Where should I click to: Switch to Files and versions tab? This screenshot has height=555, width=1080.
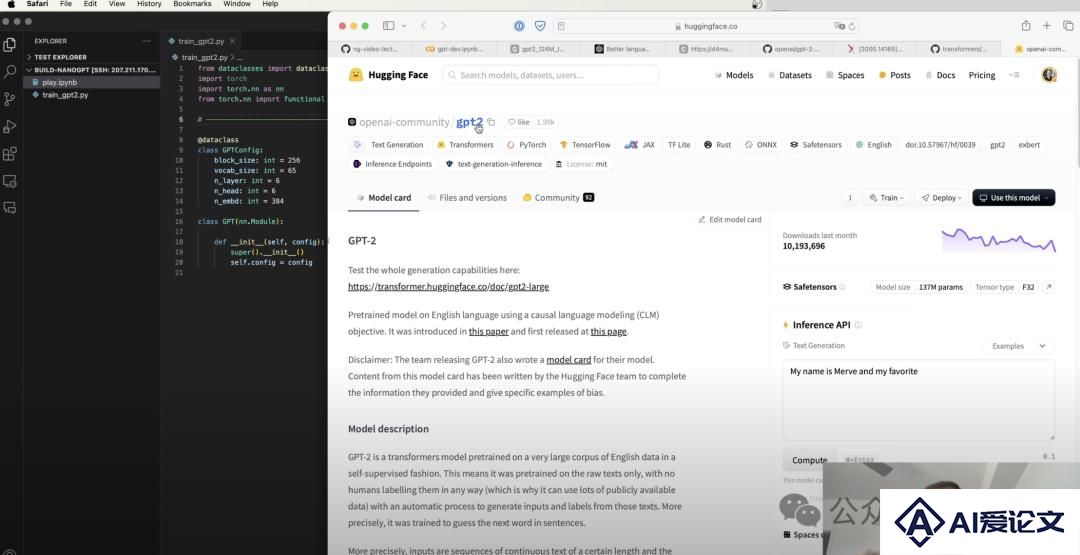pos(468,198)
